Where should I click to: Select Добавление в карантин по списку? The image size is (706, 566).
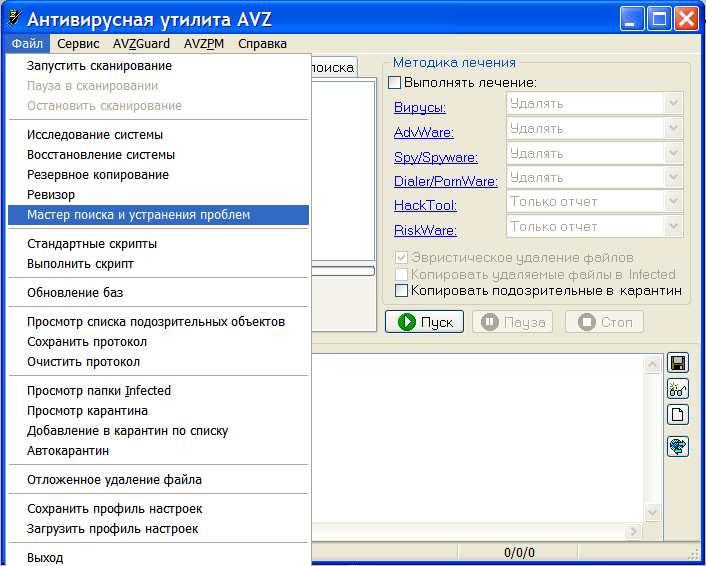point(158,430)
